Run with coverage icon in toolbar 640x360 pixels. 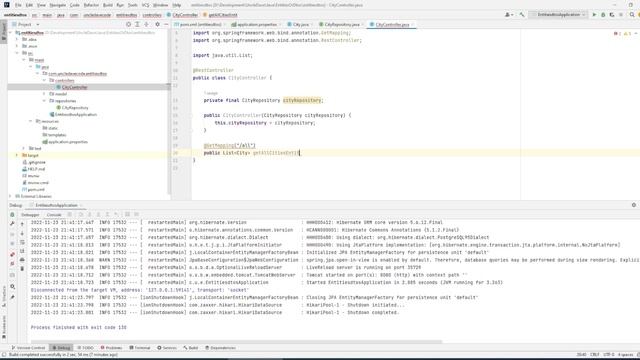pyautogui.click(x=612, y=15)
